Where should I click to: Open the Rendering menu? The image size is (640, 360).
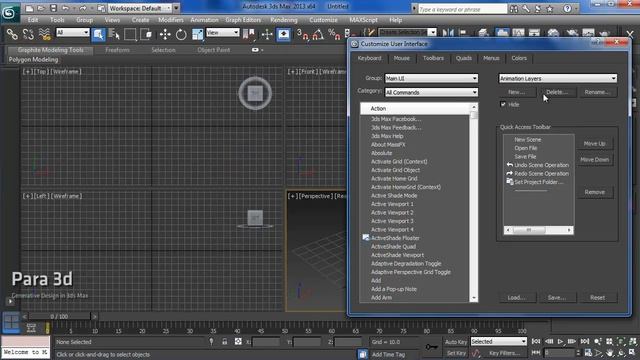284,20
